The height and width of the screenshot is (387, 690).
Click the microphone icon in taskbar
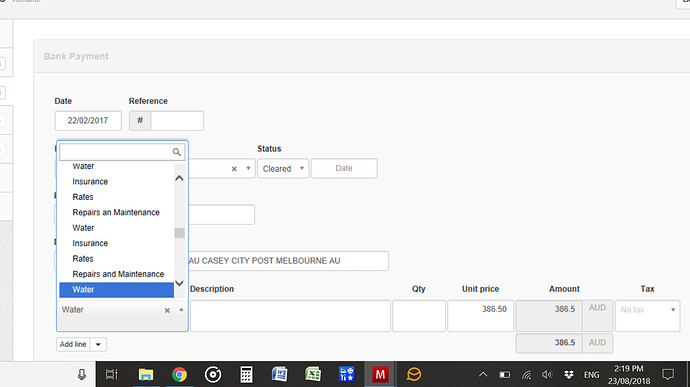82,375
